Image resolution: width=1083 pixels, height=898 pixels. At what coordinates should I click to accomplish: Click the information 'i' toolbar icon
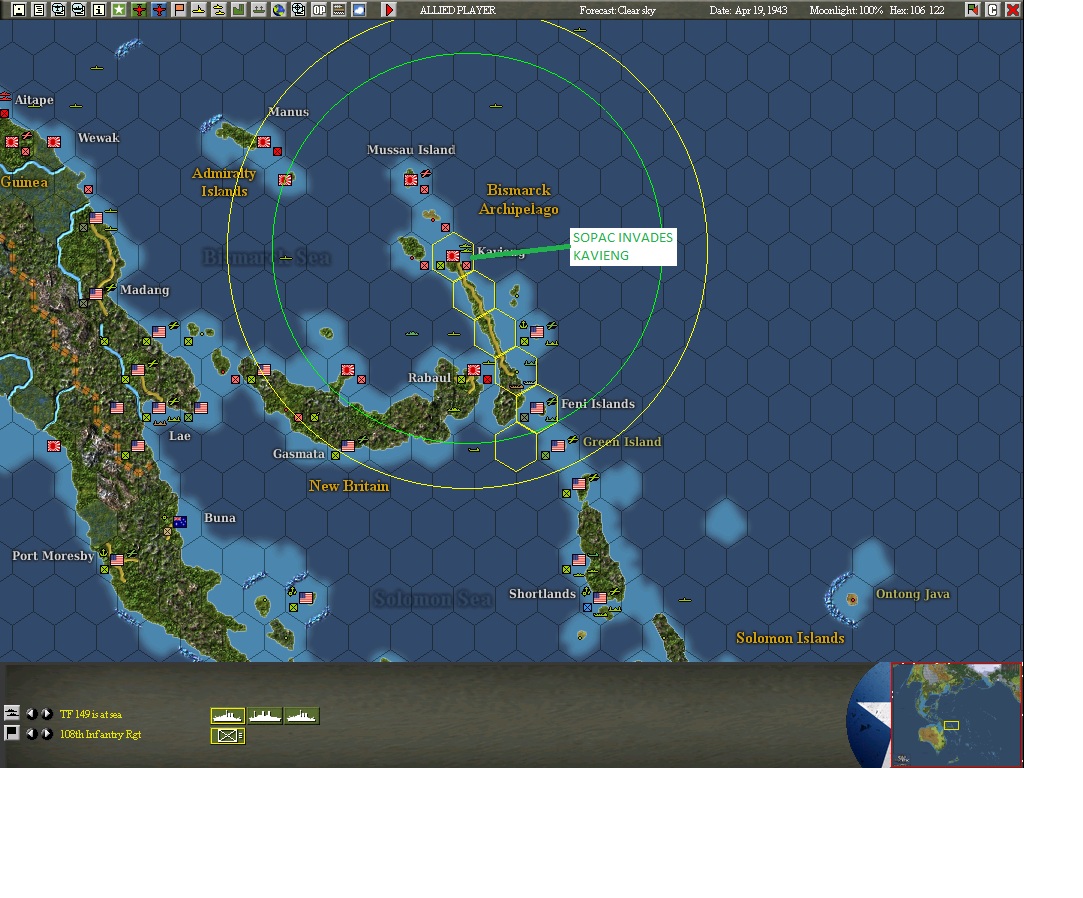(99, 10)
